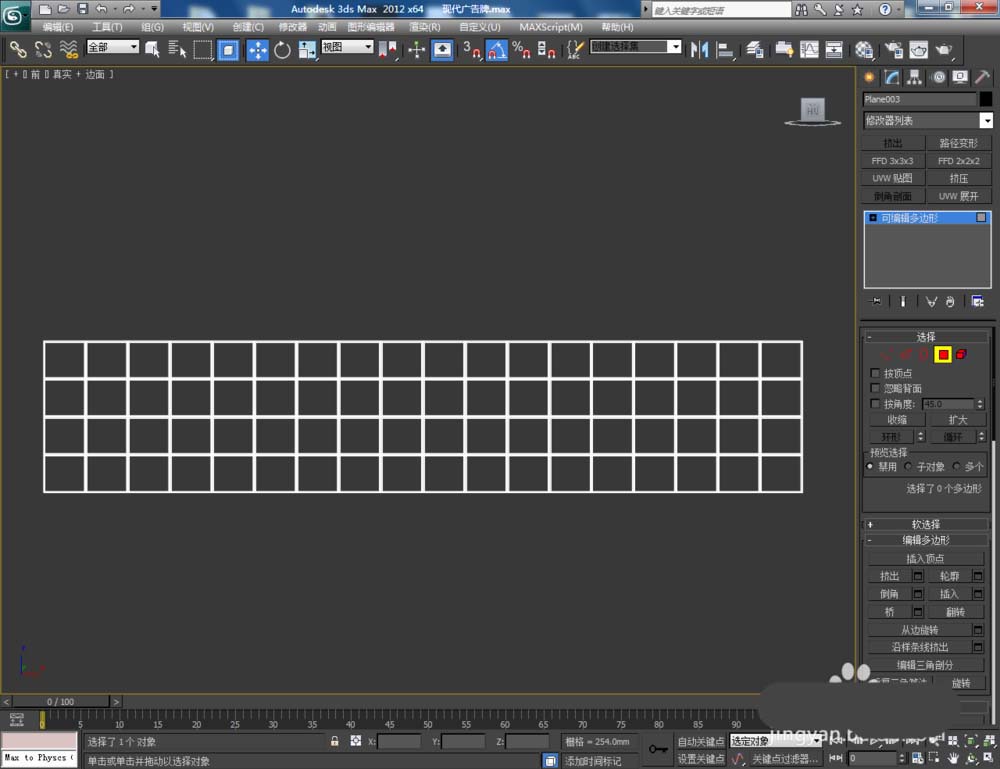Activate the Select and Move tool
1000x769 pixels.
[257, 50]
